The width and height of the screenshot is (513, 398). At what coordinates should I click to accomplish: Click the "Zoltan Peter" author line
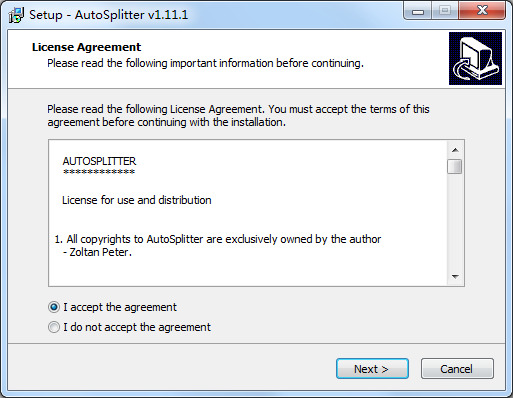click(x=97, y=252)
